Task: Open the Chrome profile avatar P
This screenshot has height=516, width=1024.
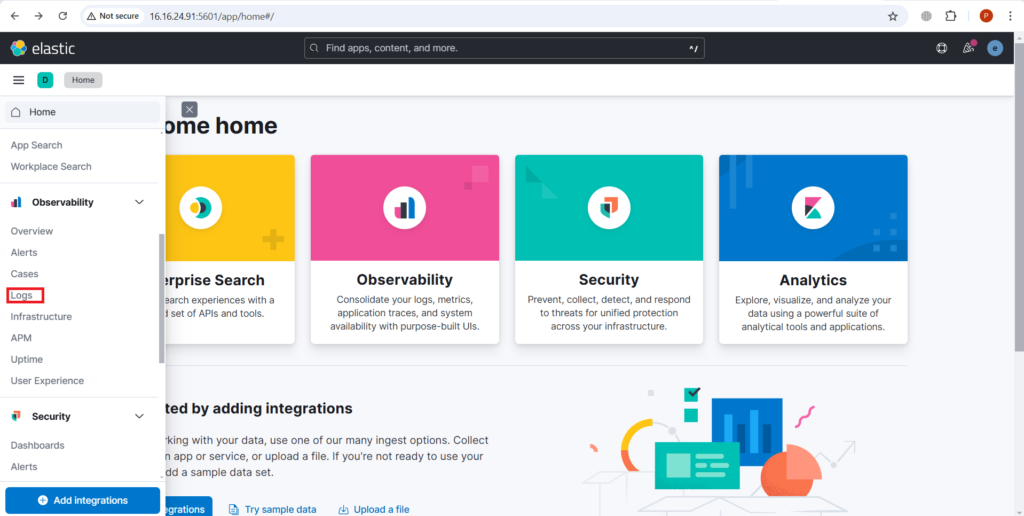Action: [x=986, y=16]
